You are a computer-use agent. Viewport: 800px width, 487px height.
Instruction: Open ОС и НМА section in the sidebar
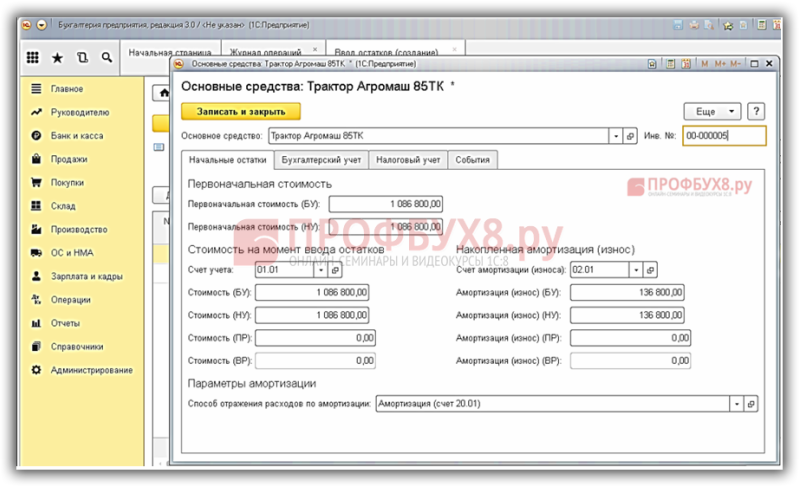click(72, 253)
